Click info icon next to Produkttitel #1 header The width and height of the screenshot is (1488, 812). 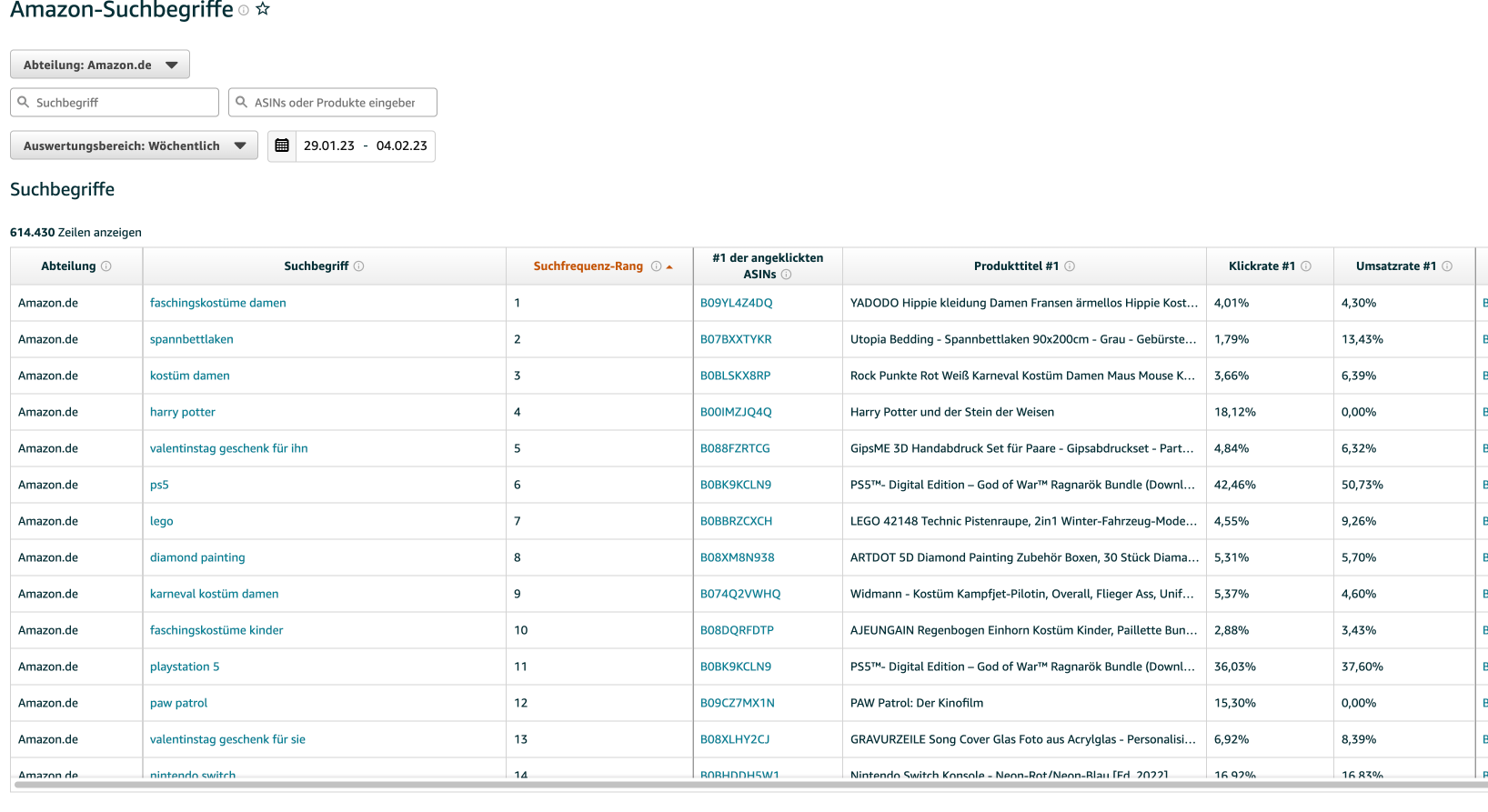pyautogui.click(x=1070, y=266)
